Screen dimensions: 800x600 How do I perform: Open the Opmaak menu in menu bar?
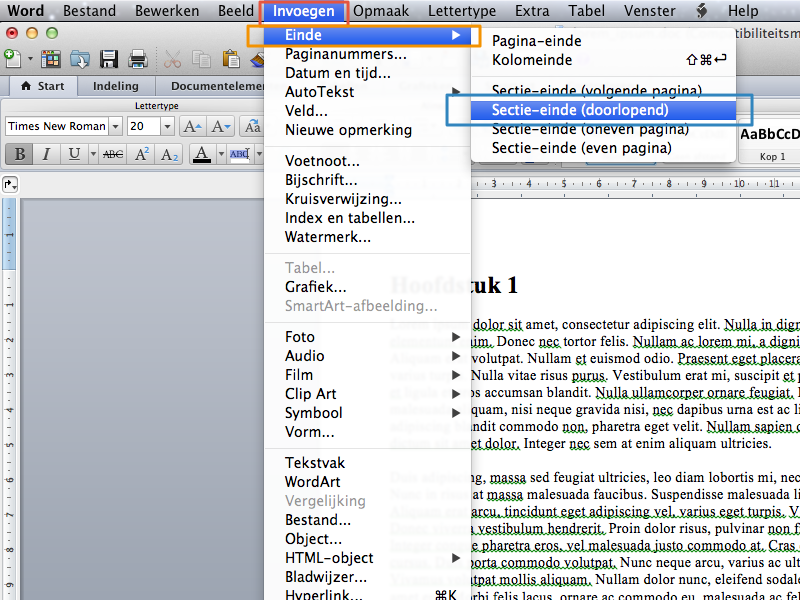pyautogui.click(x=381, y=11)
